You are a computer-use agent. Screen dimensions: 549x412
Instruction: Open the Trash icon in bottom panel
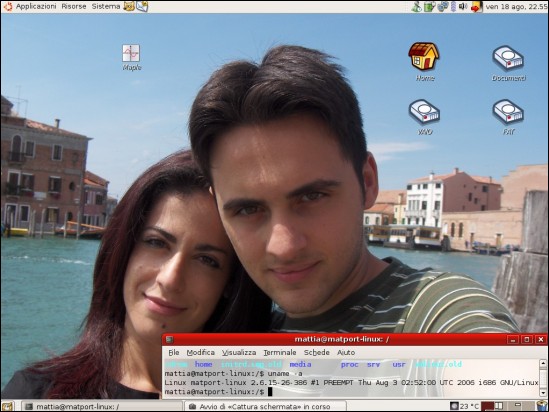pyautogui.click(x=542, y=406)
